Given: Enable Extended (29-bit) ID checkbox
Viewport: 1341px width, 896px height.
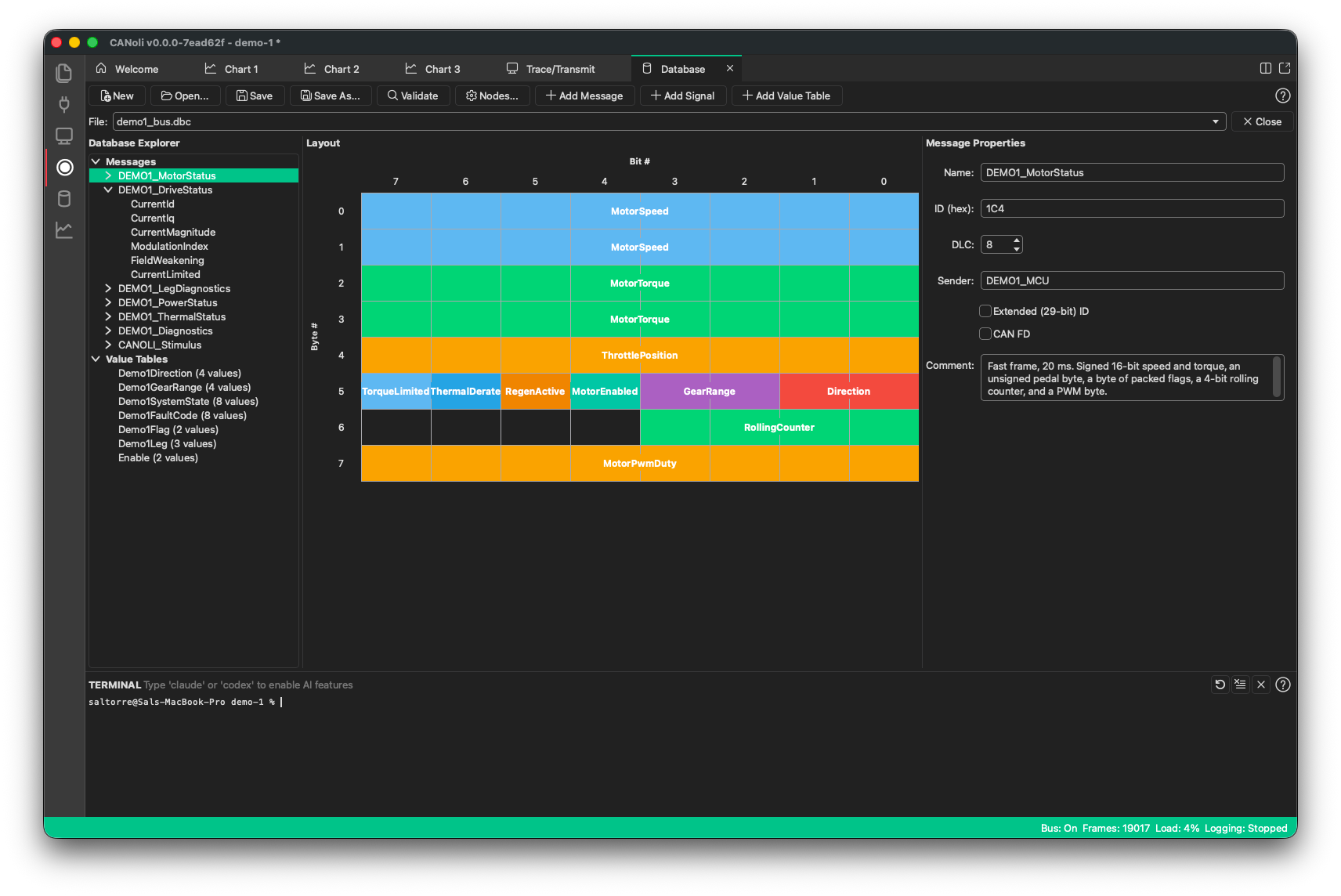Looking at the screenshot, I should coord(985,311).
